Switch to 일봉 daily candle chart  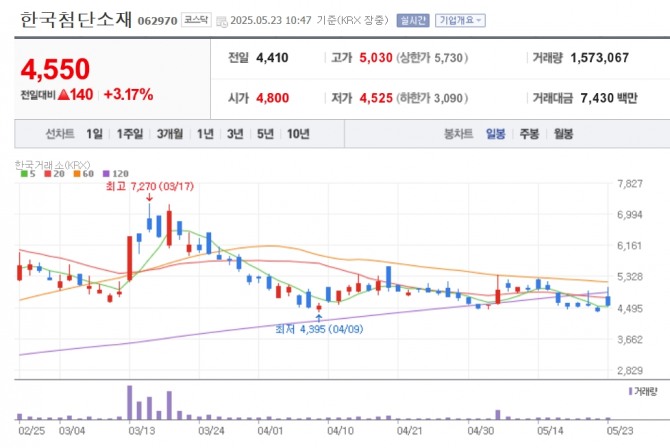tap(496, 134)
